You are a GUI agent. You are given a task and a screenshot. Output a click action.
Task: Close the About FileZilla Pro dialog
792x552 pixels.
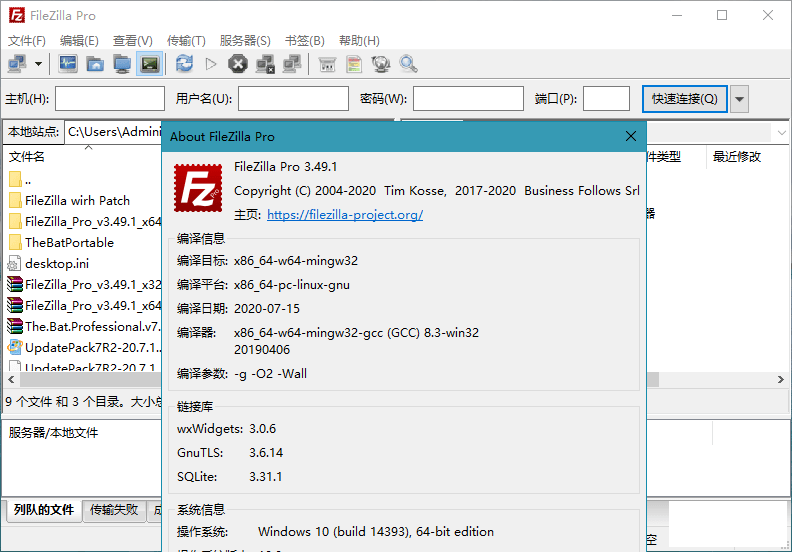click(x=630, y=136)
